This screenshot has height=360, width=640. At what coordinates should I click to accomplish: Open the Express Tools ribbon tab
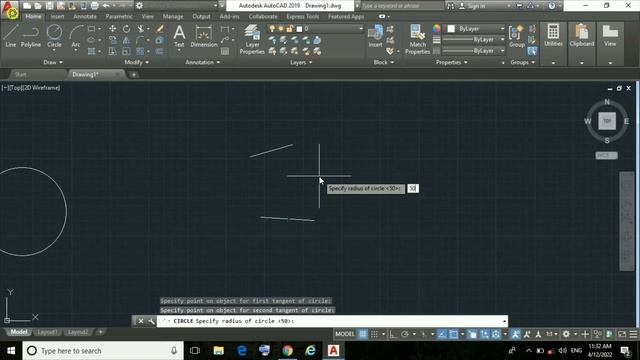(x=302, y=16)
